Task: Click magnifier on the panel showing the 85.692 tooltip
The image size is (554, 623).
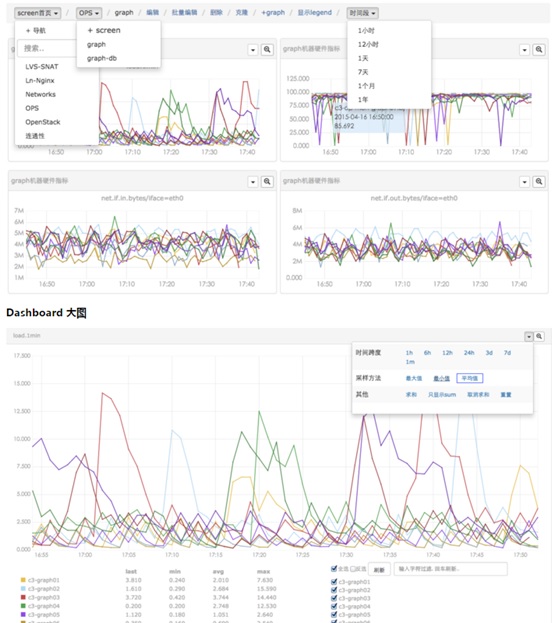Action: point(539,49)
